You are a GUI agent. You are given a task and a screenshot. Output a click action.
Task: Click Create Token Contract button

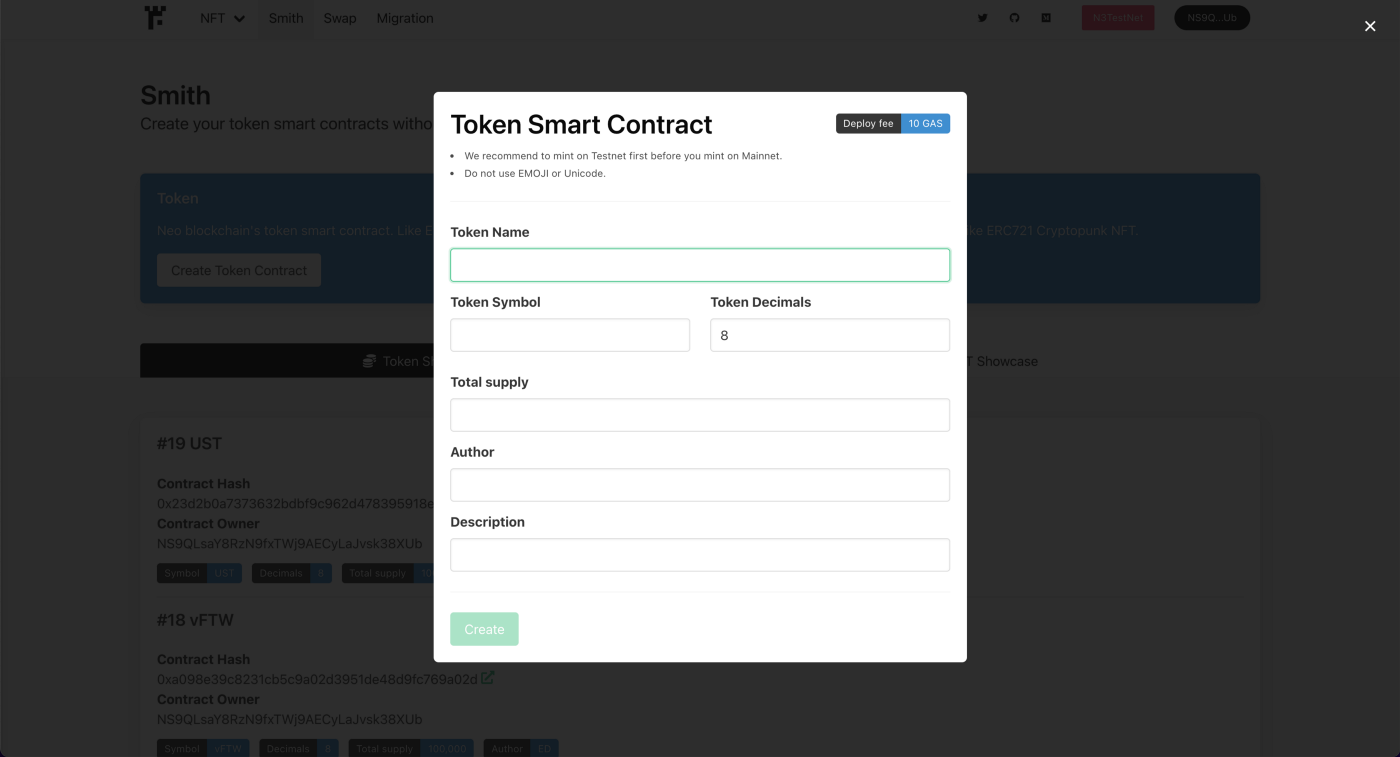(239, 270)
